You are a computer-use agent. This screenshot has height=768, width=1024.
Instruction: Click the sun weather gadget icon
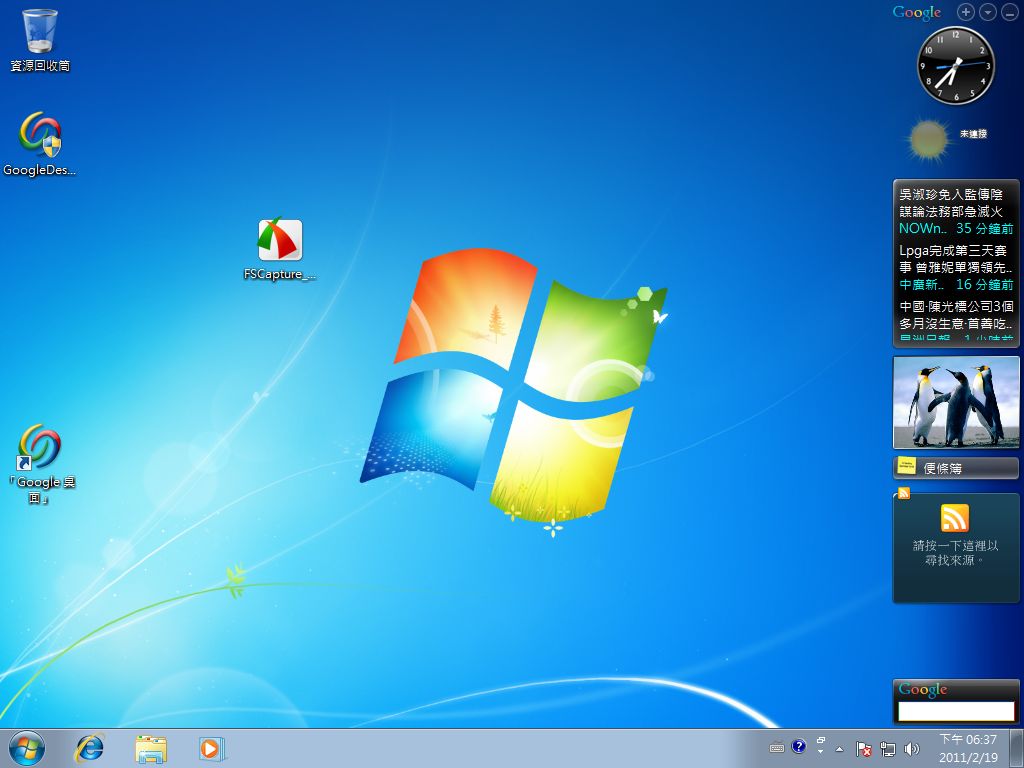pos(928,139)
